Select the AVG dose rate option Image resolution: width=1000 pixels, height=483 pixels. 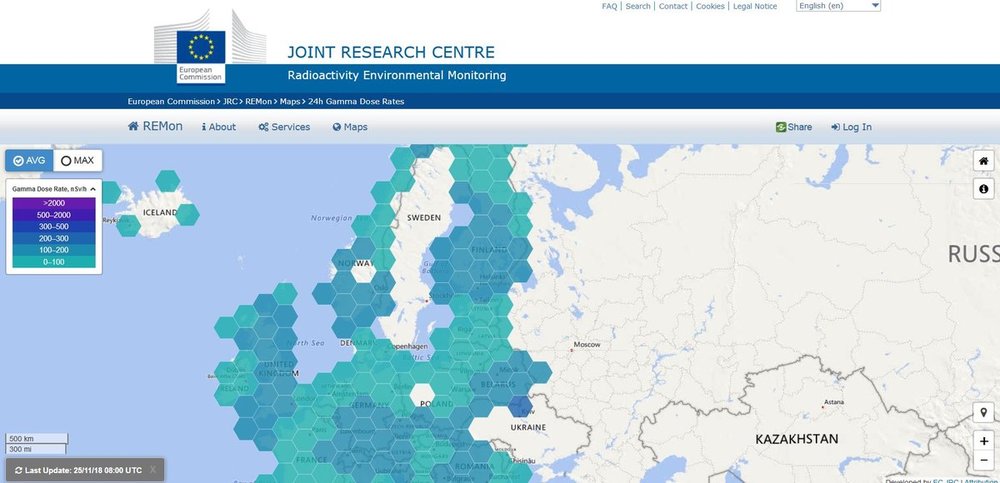[x=29, y=160]
